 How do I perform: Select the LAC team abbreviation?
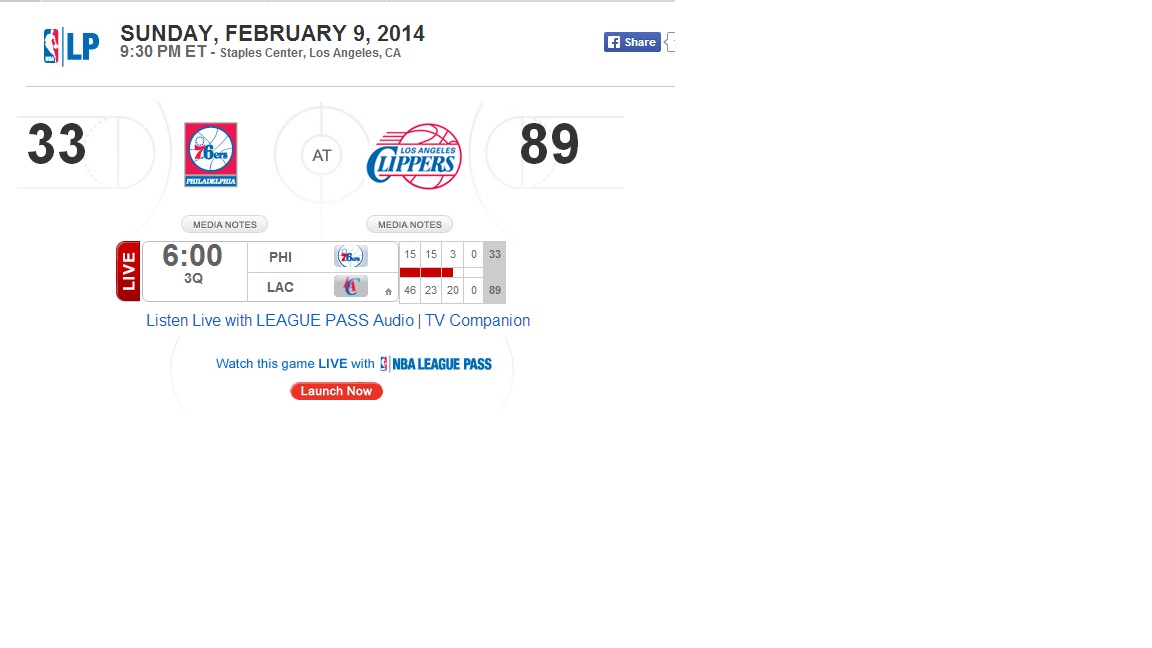(280, 287)
